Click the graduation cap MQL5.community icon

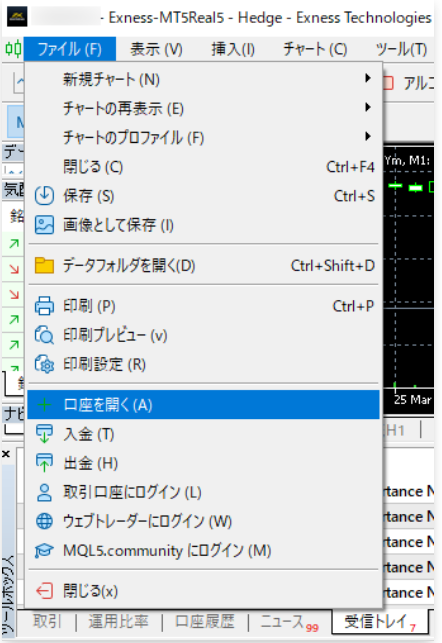44,550
